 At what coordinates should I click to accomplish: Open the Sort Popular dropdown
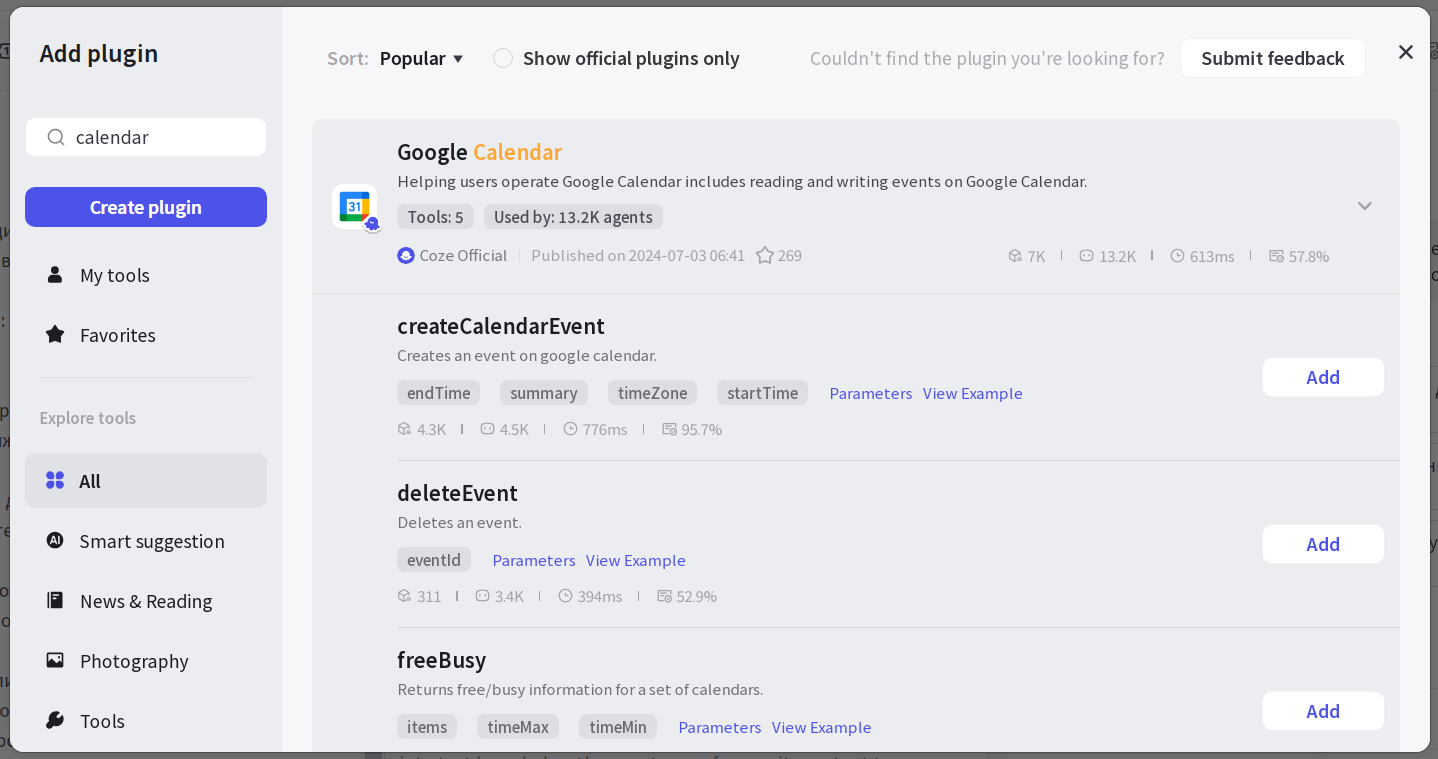tap(421, 58)
